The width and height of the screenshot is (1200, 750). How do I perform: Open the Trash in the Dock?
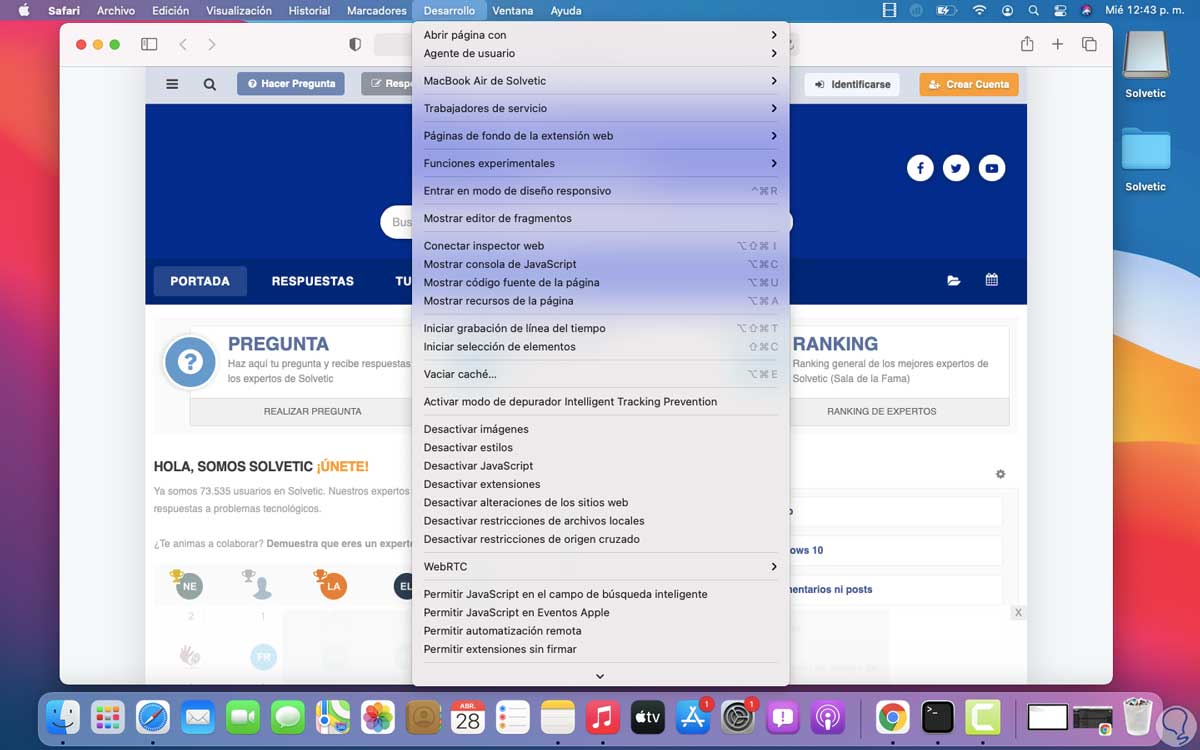(1138, 716)
